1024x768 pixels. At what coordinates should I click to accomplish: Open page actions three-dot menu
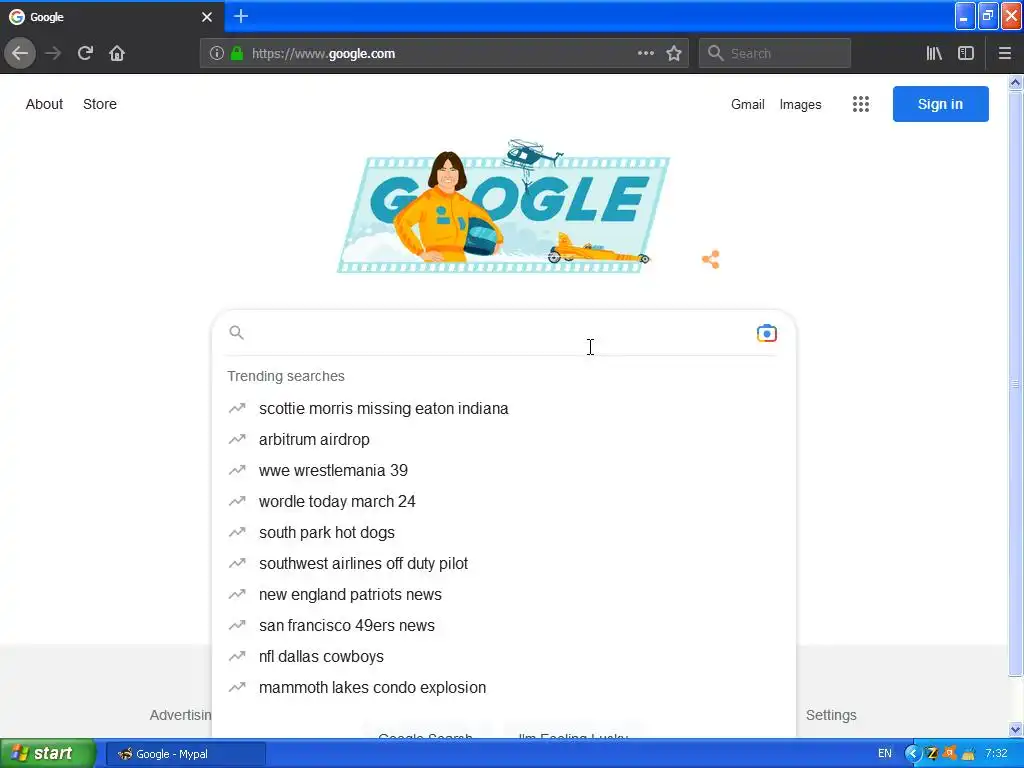coord(645,53)
